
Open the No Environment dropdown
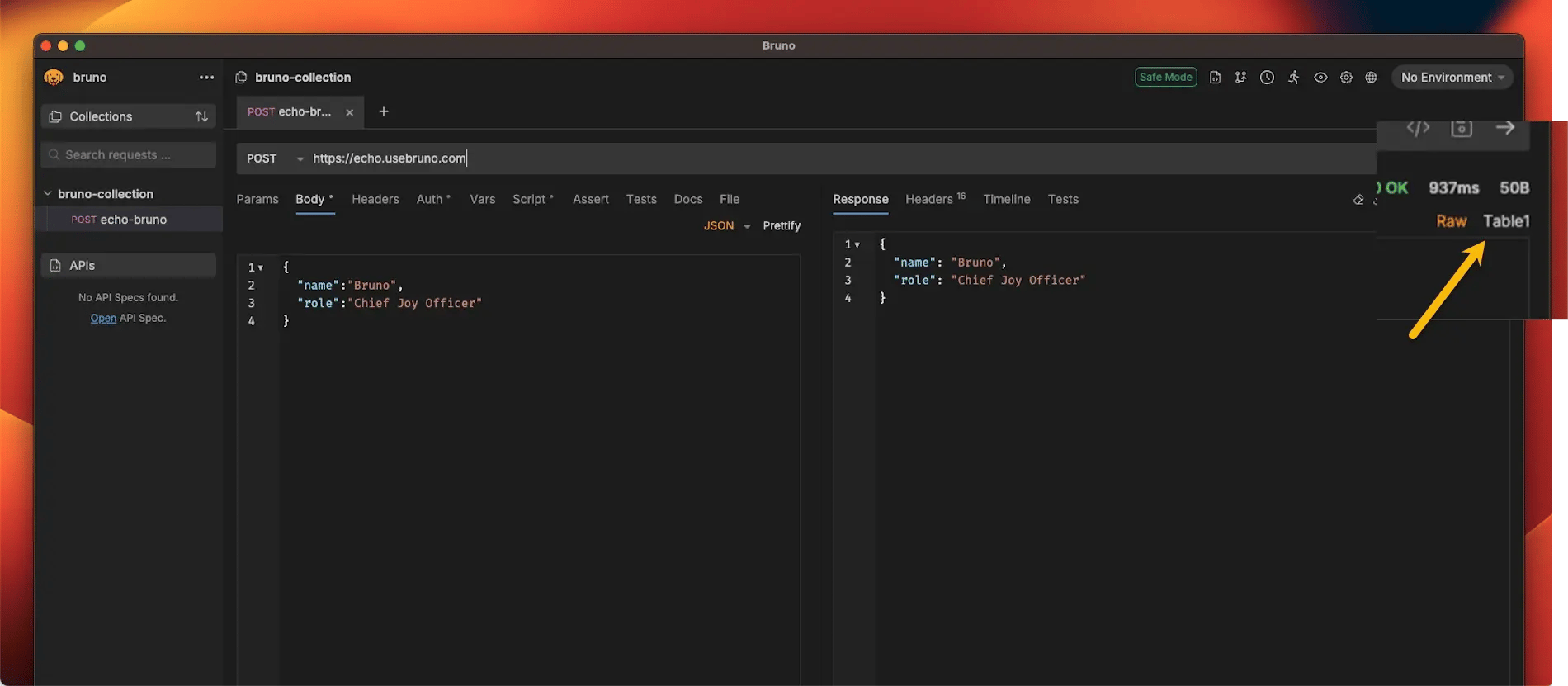(1452, 78)
